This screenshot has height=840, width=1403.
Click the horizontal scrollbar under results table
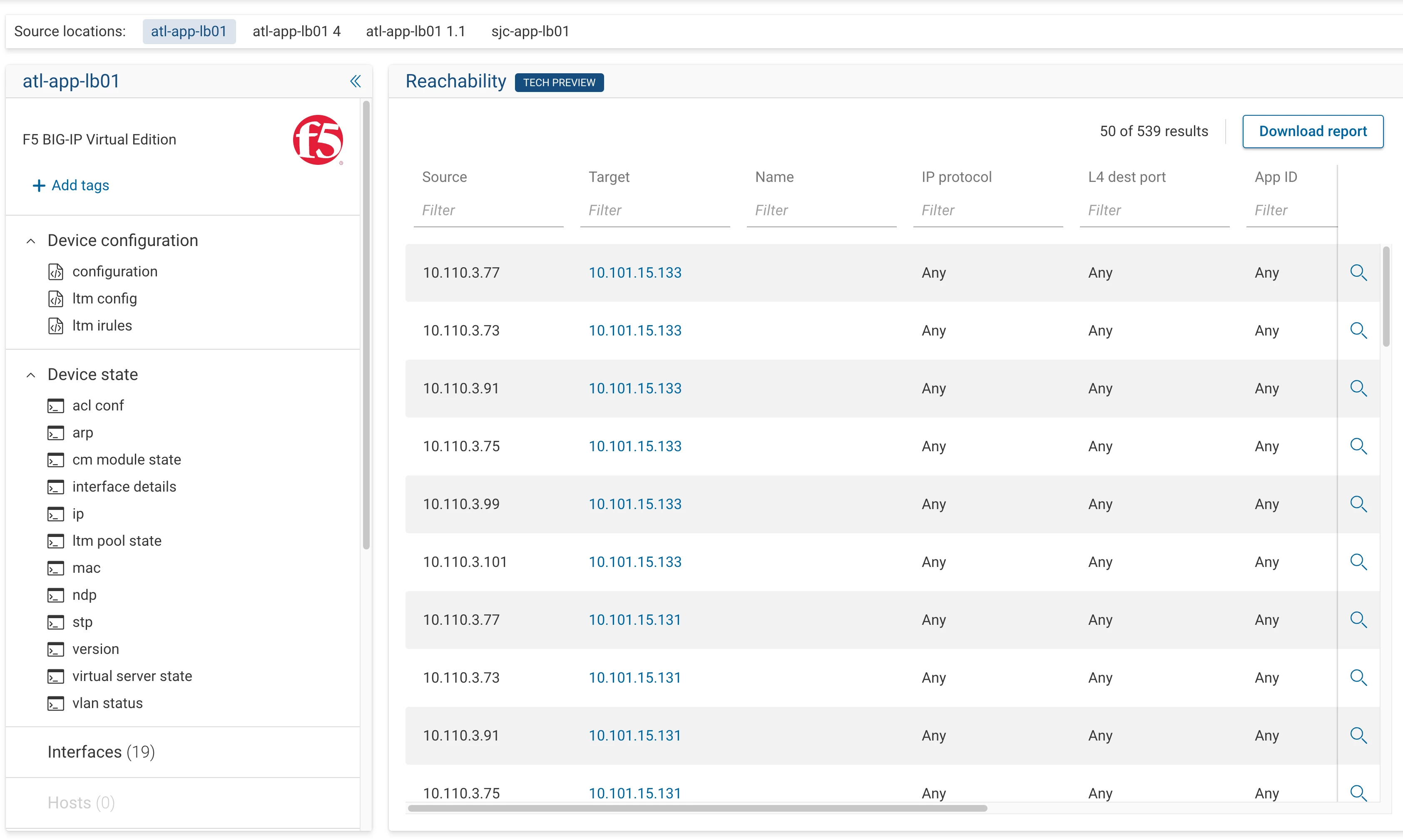tap(697, 808)
